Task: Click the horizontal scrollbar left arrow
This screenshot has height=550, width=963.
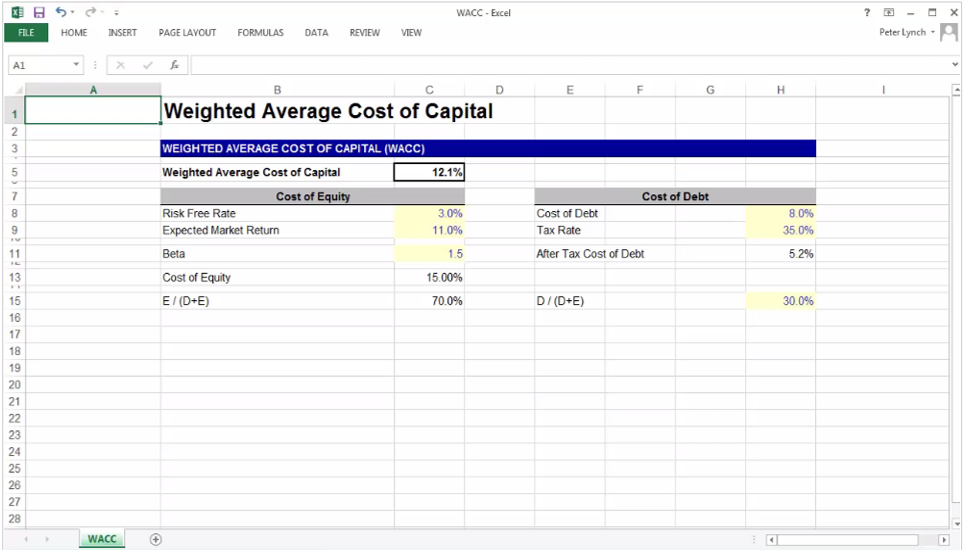Action: pyautogui.click(x=771, y=540)
